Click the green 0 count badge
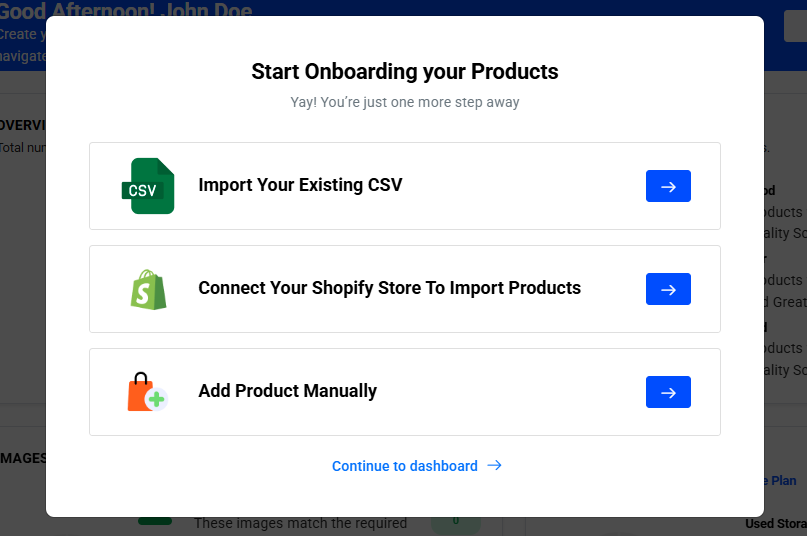The height and width of the screenshot is (536, 807). pos(455,521)
